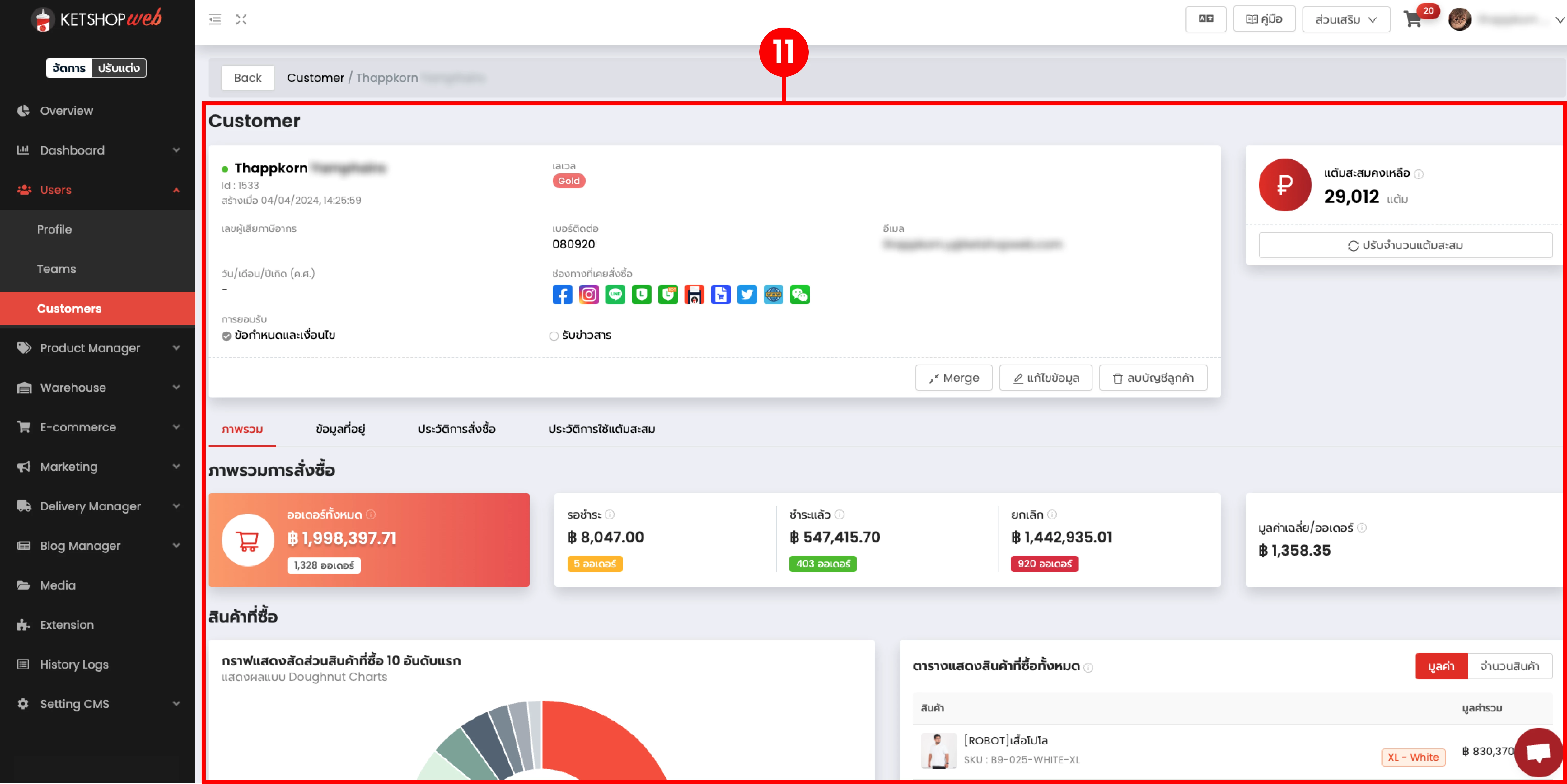The height and width of the screenshot is (784, 1567).
Task: Open the Profile submenu item
Action: click(x=97, y=229)
